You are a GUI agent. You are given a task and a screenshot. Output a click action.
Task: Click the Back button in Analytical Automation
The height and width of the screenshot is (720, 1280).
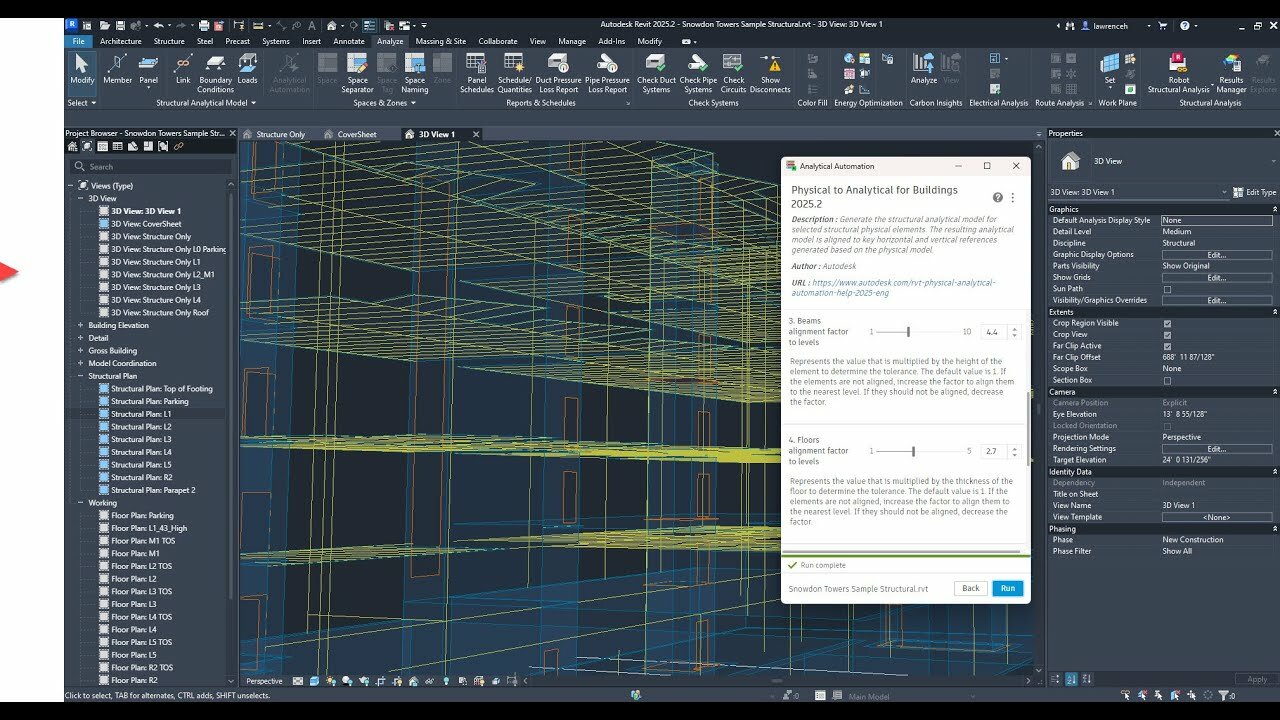(970, 588)
